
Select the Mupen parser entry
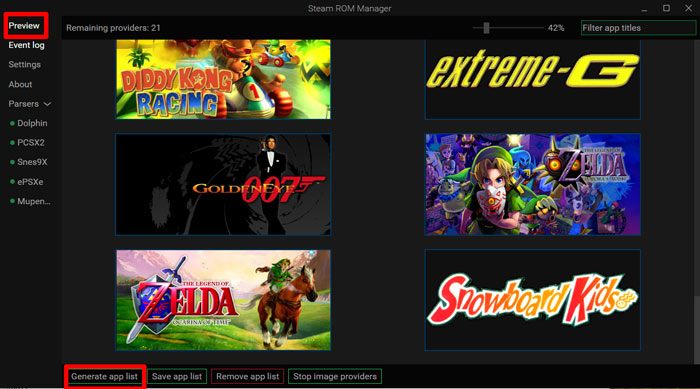(33, 201)
